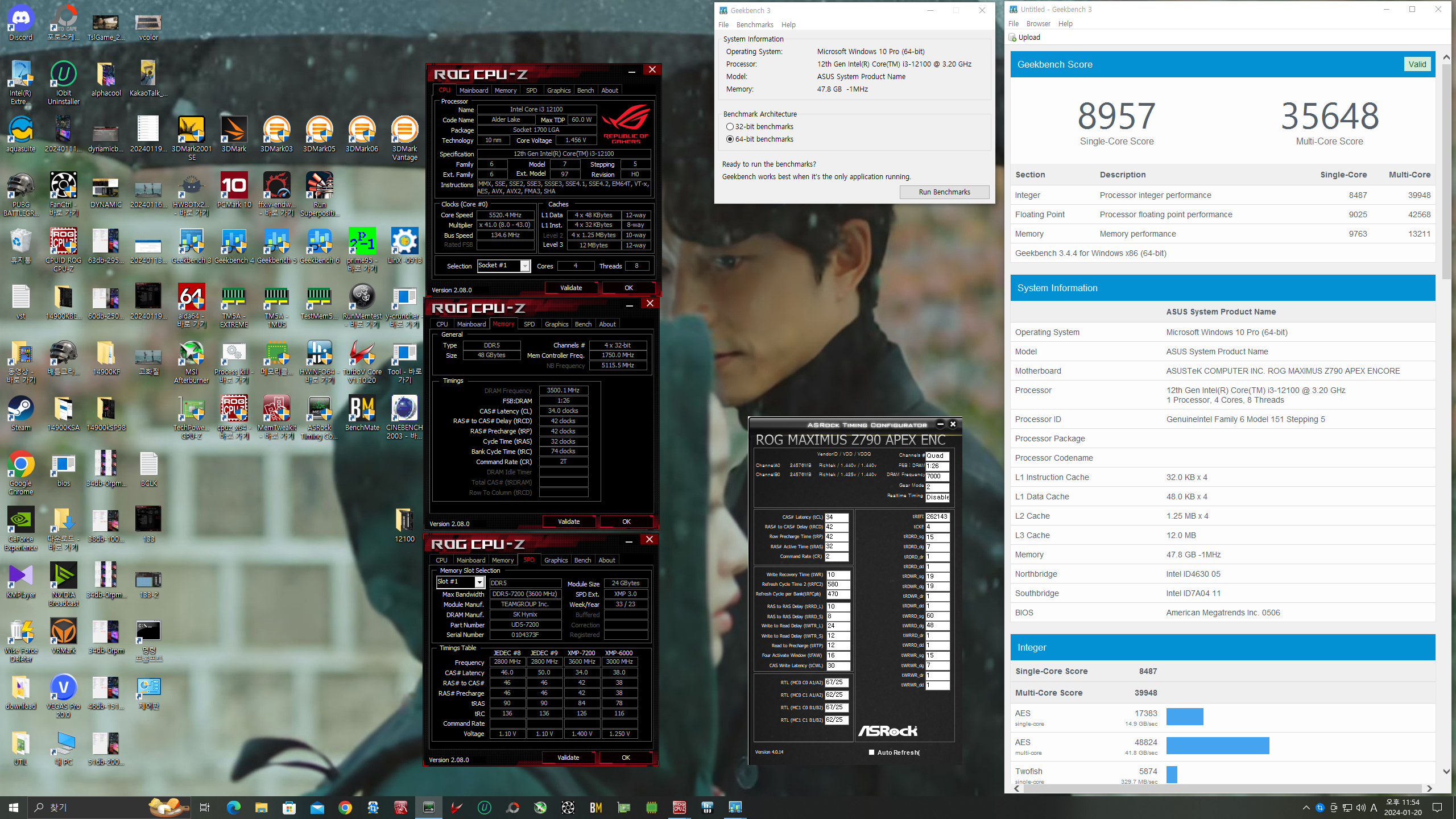The width and height of the screenshot is (1456, 819).
Task: Click OK in the Memory tab CPU-Z window
Action: [626, 522]
